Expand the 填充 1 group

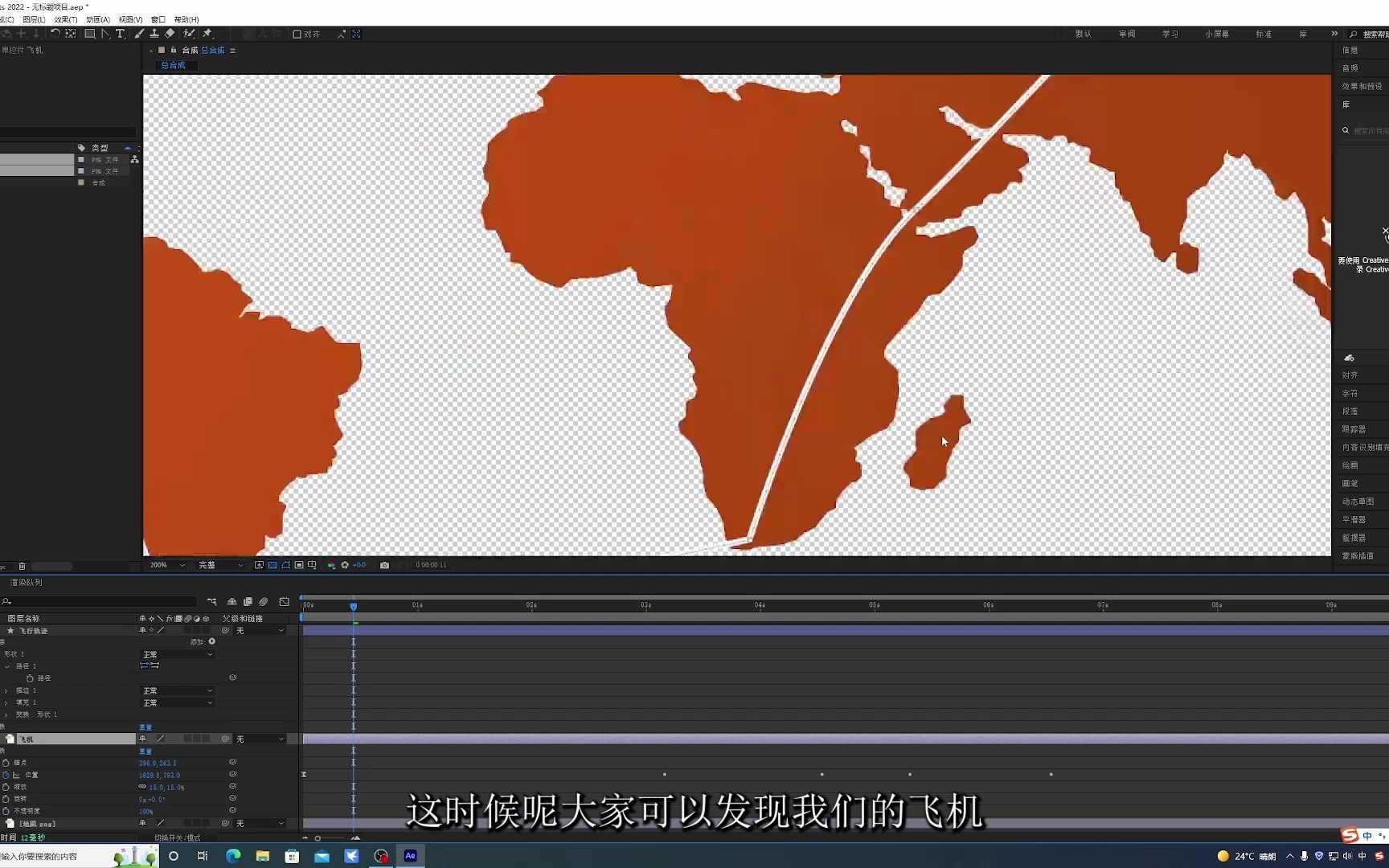(x=7, y=702)
